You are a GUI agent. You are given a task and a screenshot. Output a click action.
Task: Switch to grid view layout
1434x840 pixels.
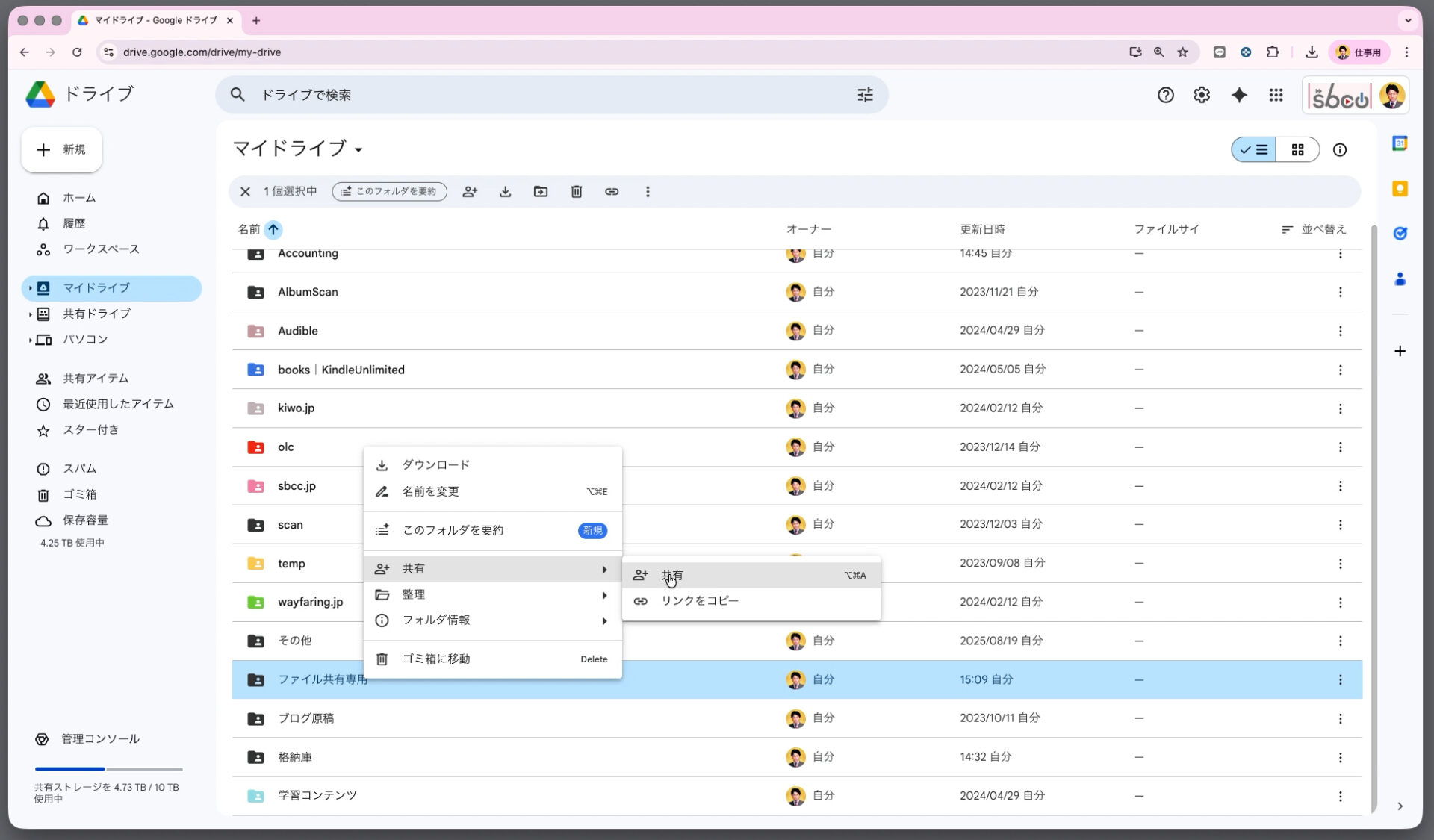[1299, 149]
